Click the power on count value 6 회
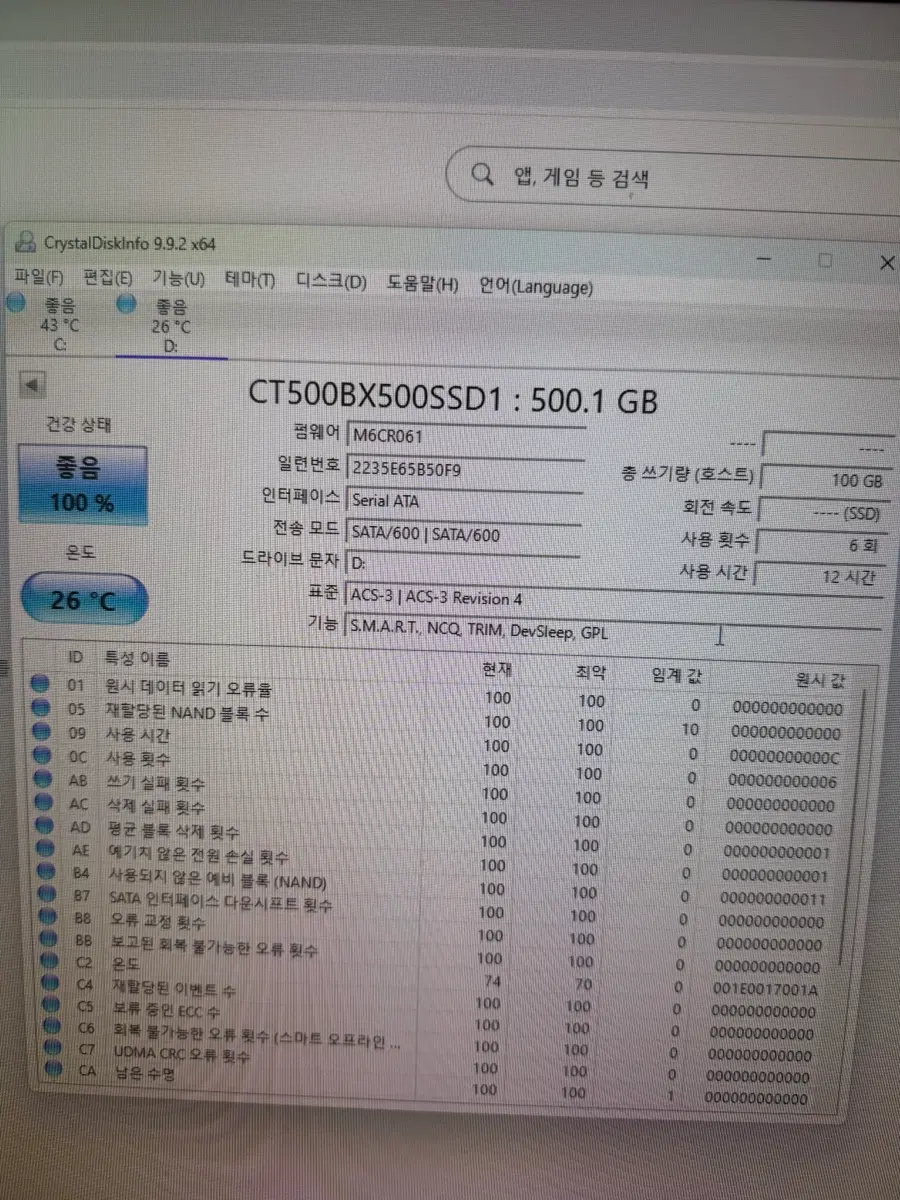Viewport: 900px width, 1200px height. 821,544
